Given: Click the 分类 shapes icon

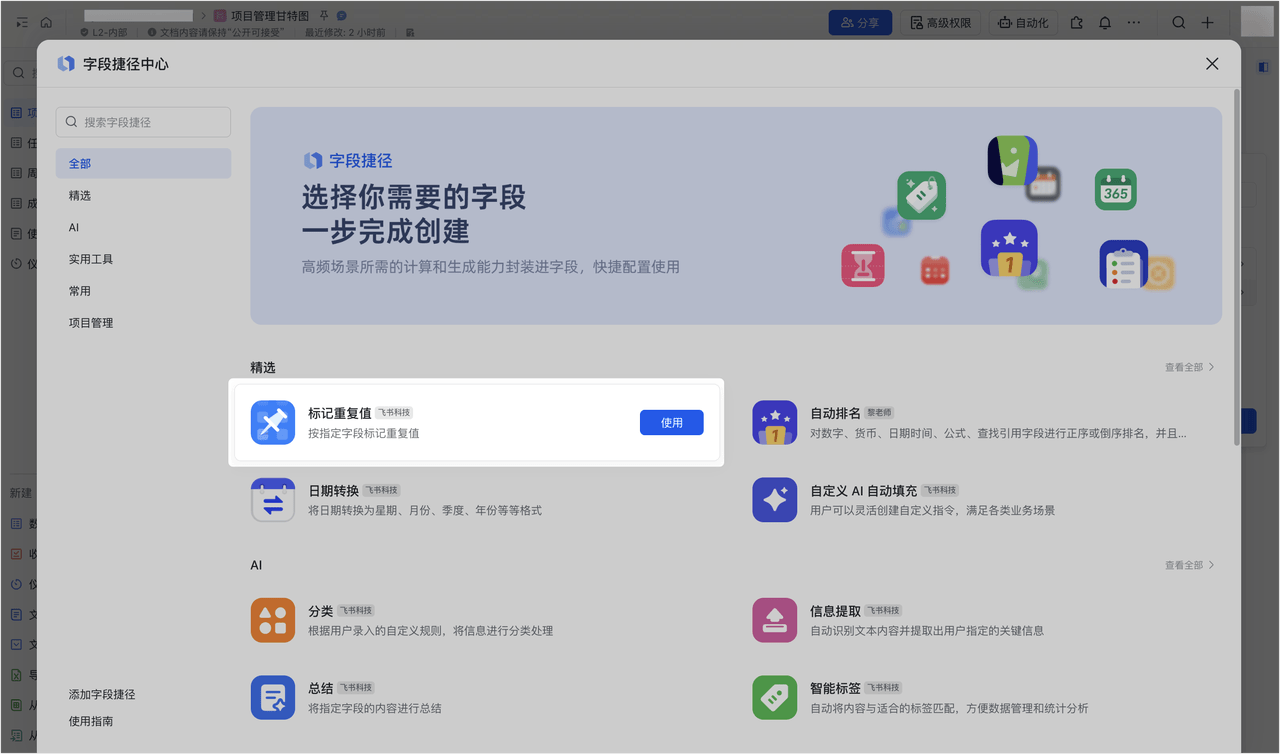Looking at the screenshot, I should (273, 620).
